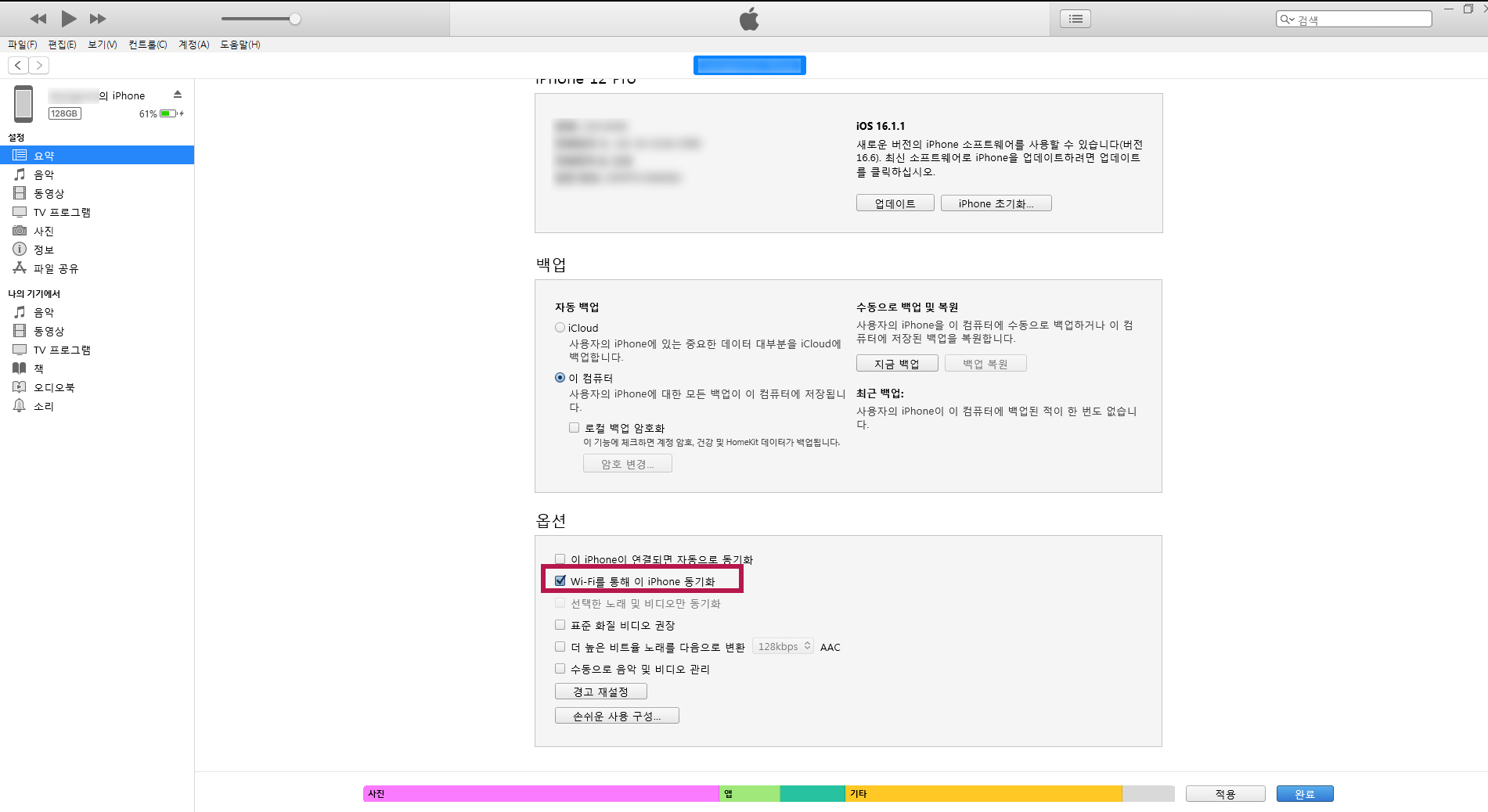Screen dimensions: 1488x812
Task: Select 동영상 icon under 설정
Action: click(20, 192)
